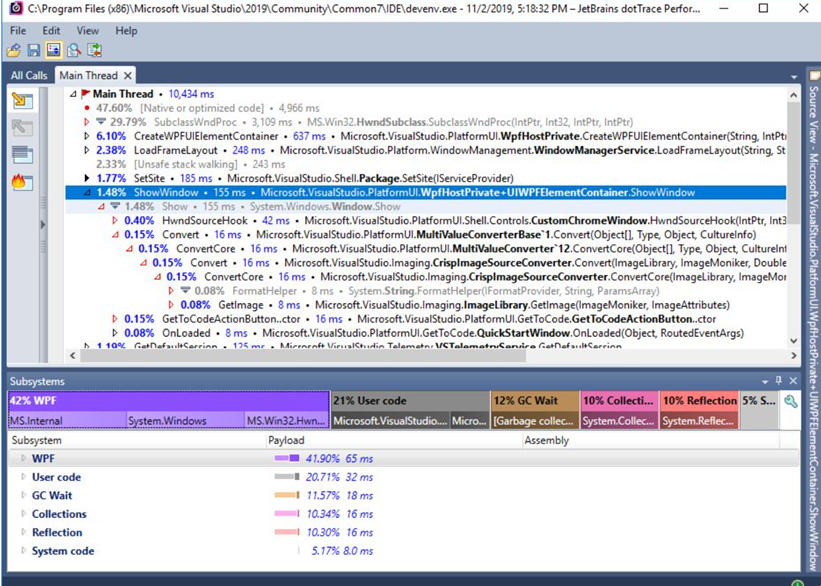
Task: Click the Open snapshot folder icon
Action: 14,50
